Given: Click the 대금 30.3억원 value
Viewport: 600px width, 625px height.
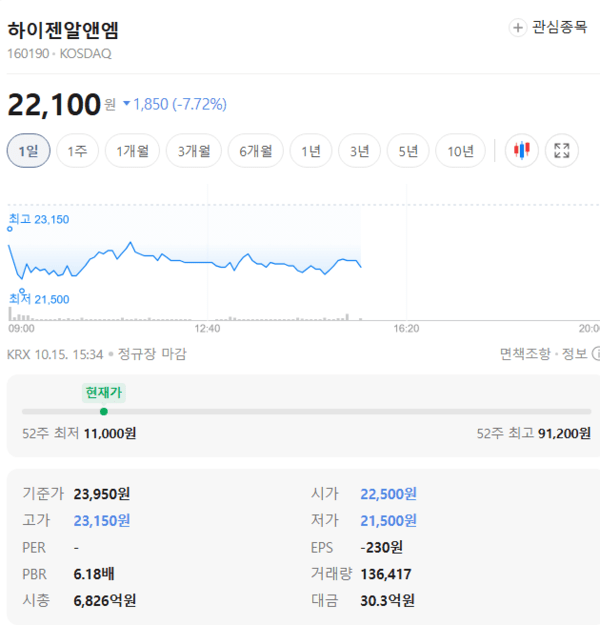Looking at the screenshot, I should coord(388,601).
